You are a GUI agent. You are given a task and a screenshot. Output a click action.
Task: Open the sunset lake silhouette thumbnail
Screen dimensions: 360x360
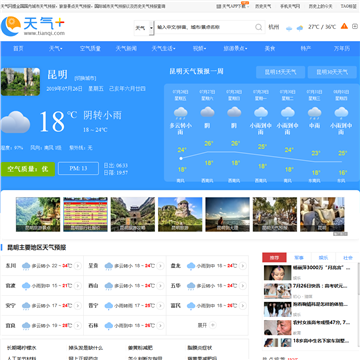227,214
